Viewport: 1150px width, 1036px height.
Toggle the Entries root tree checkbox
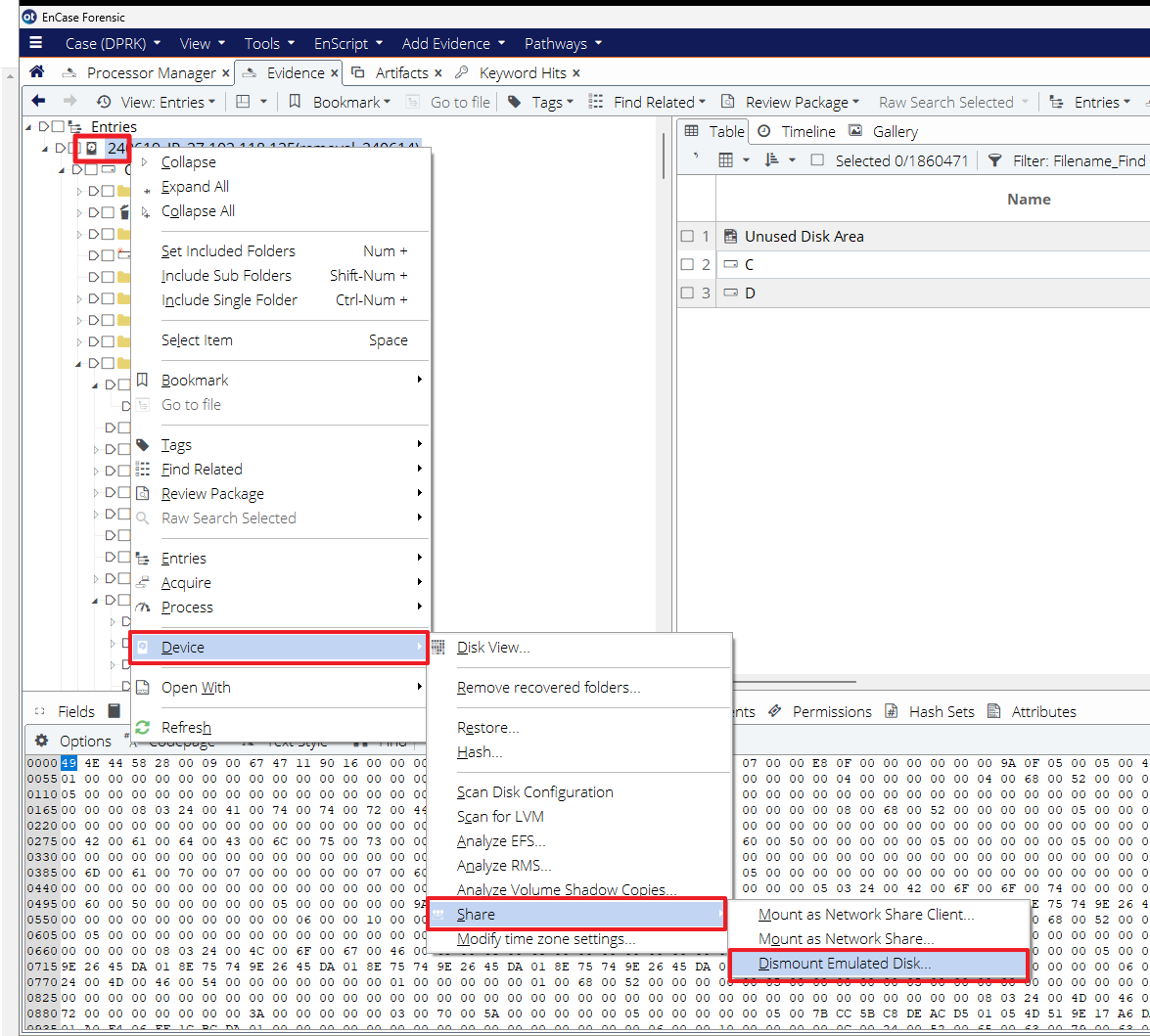coord(58,127)
